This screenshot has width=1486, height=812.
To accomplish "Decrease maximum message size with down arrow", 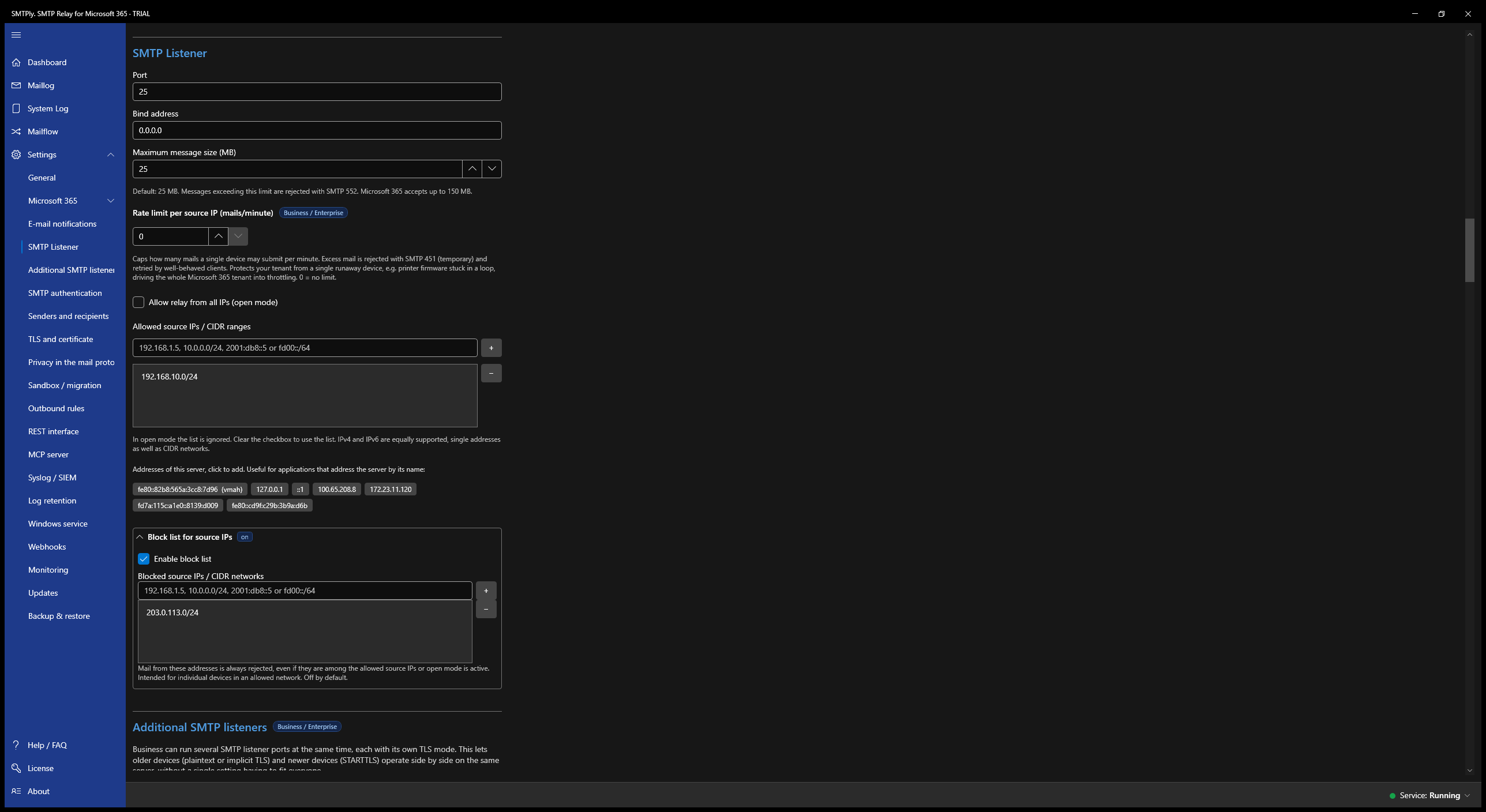I will tap(491, 169).
